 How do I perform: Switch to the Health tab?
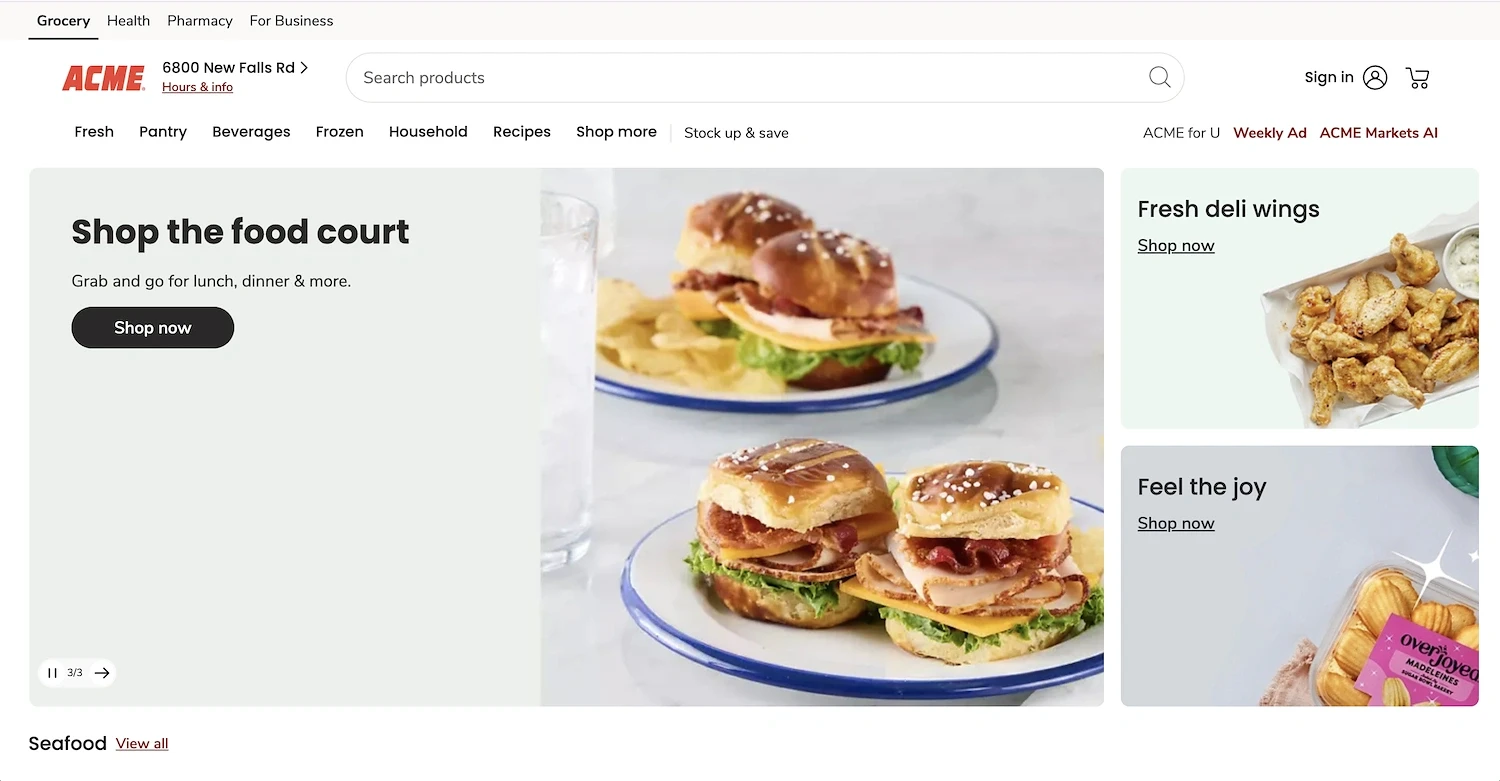[x=128, y=20]
